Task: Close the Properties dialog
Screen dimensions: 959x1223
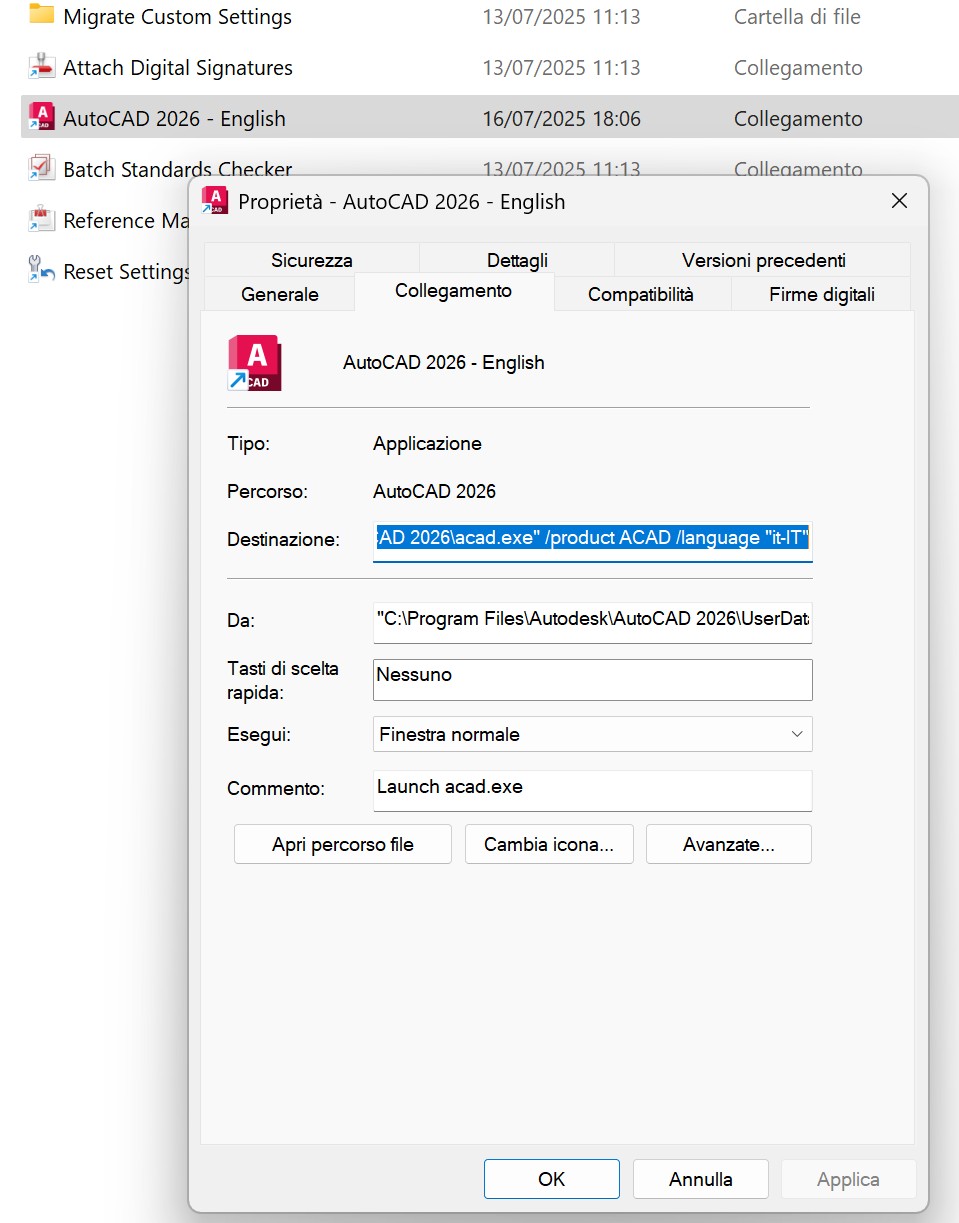Action: (x=899, y=201)
